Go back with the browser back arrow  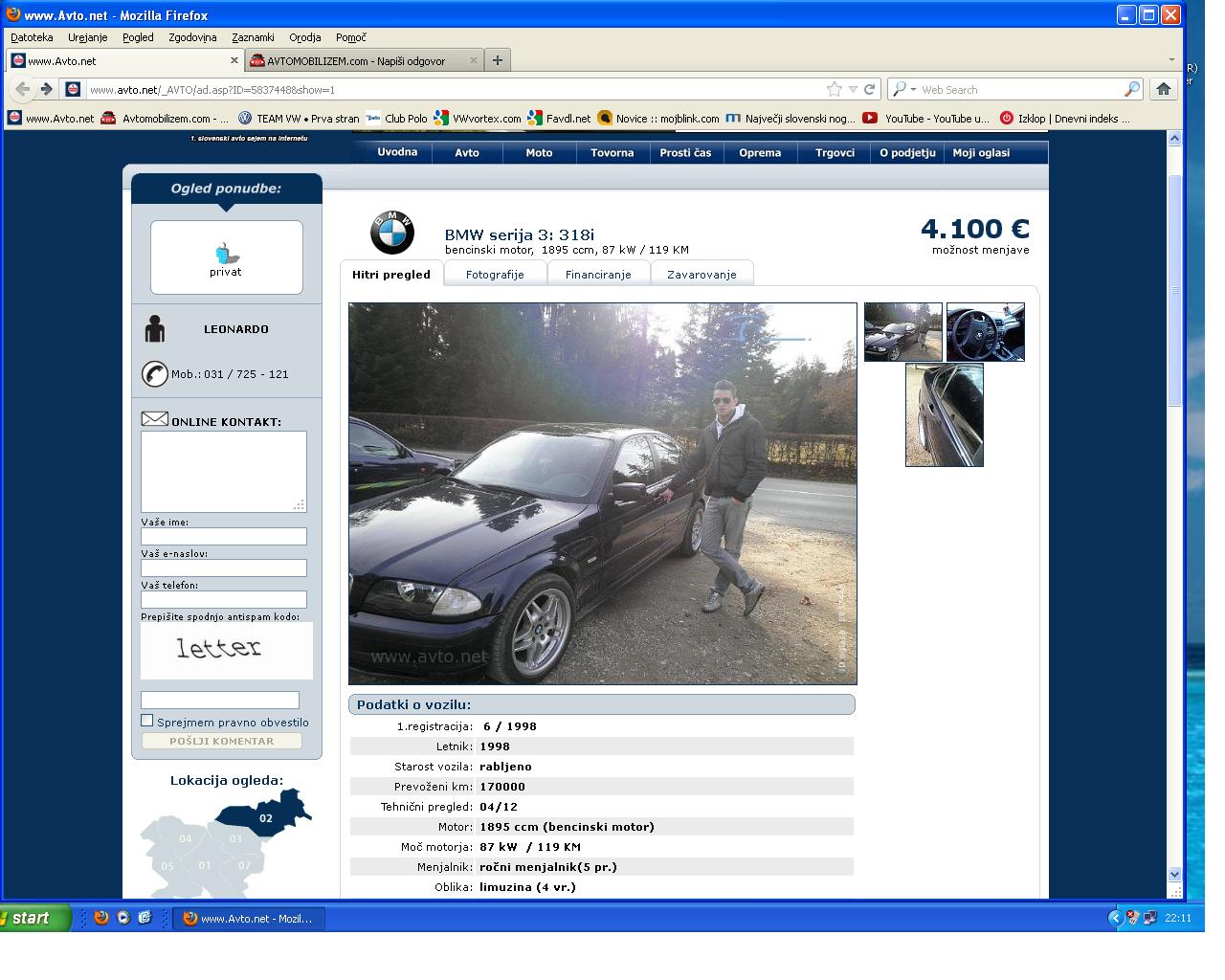click(x=23, y=89)
